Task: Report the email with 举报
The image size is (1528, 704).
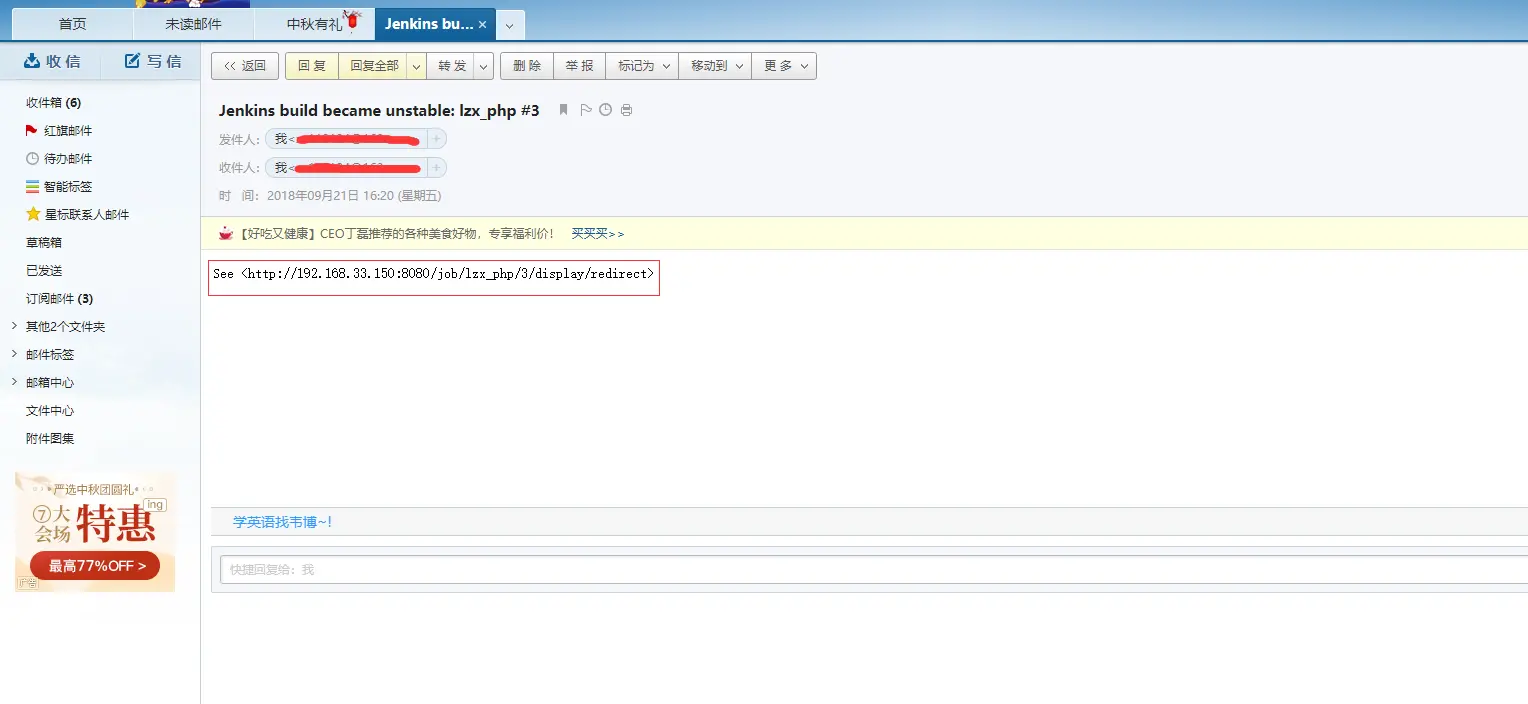Action: [579, 66]
